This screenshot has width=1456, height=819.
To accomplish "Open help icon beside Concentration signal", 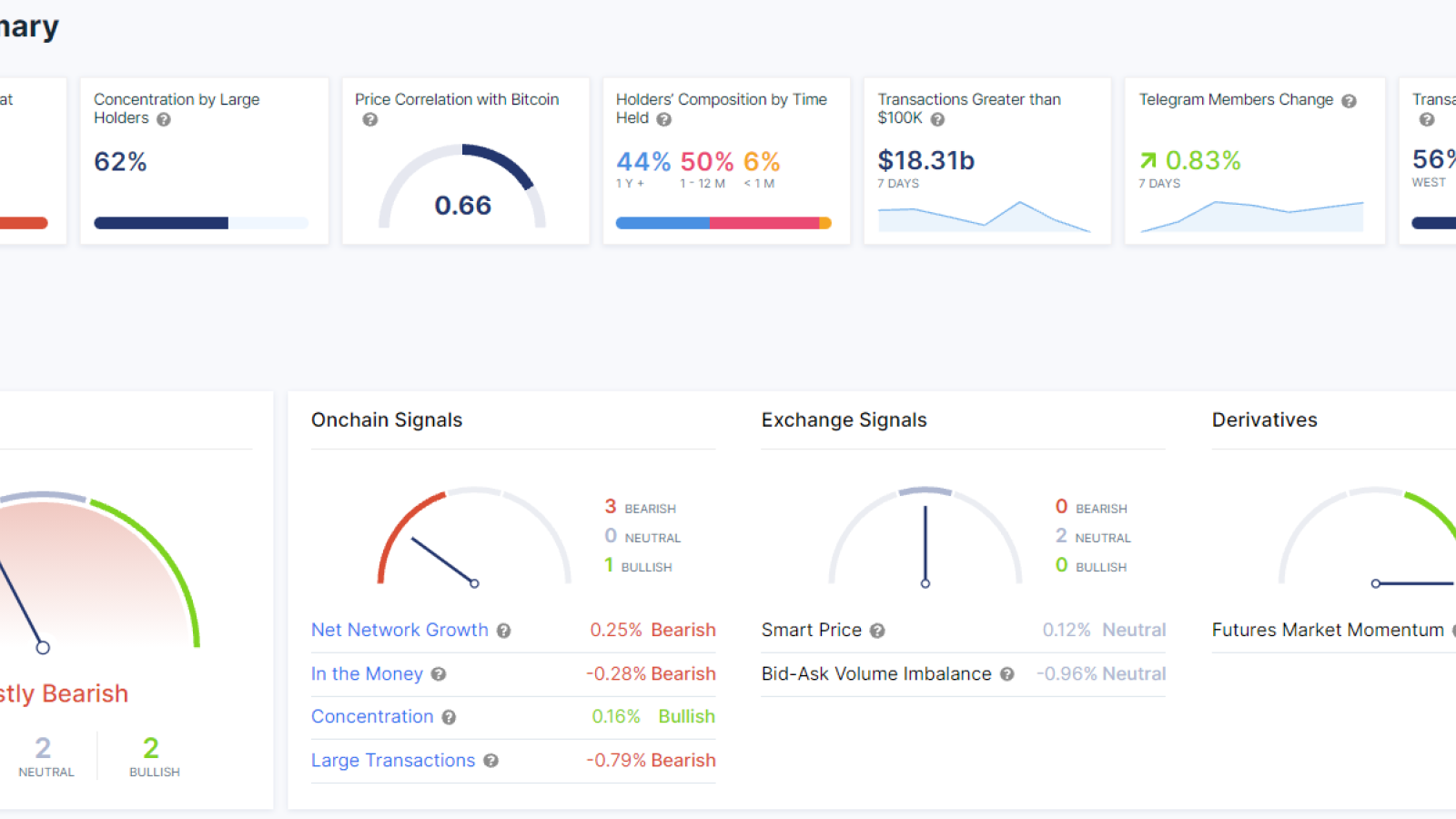I will pyautogui.click(x=449, y=717).
